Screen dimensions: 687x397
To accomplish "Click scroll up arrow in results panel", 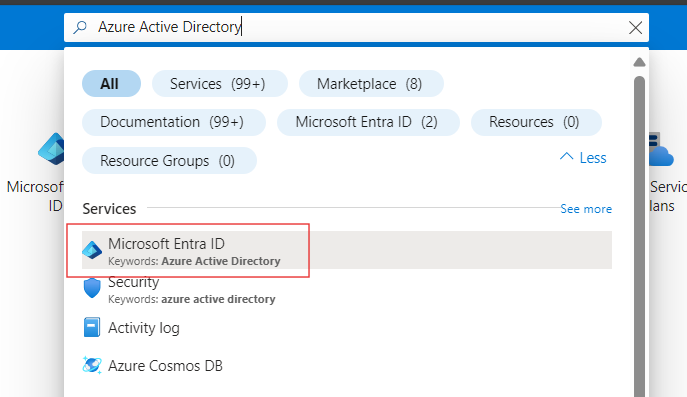I will [639, 62].
